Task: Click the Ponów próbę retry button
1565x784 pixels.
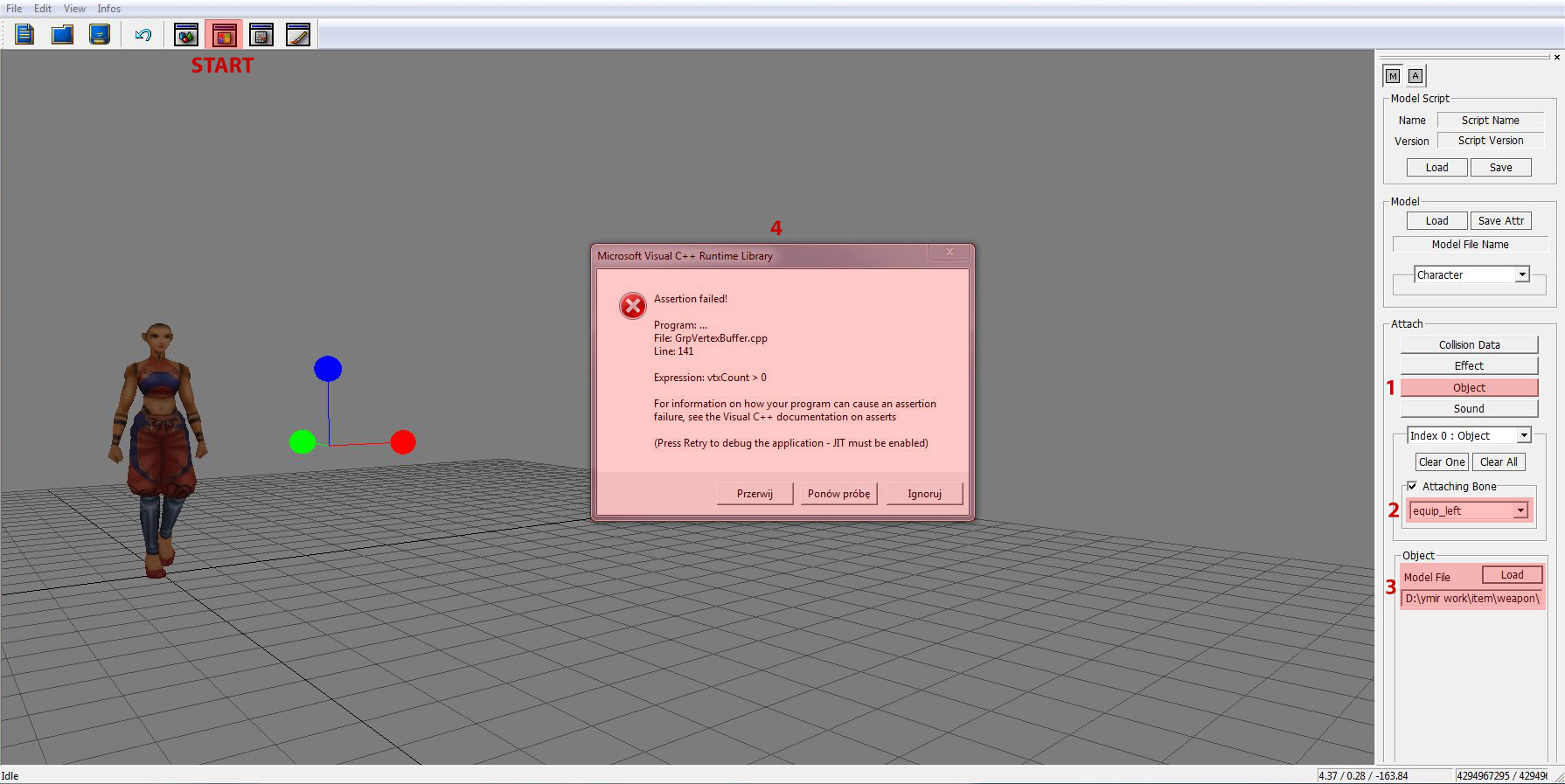Action: point(839,494)
